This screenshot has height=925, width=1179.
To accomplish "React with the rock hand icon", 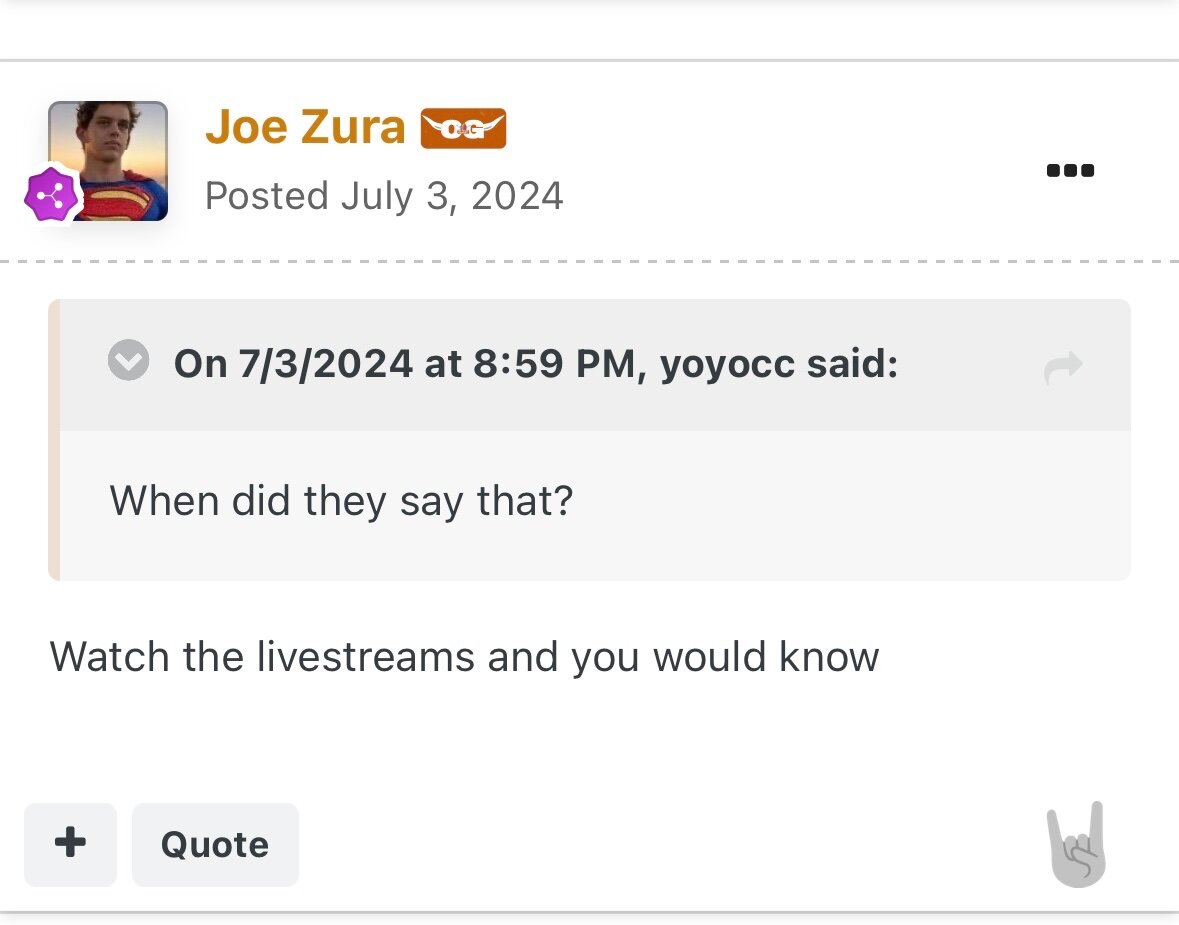I will point(1077,845).
